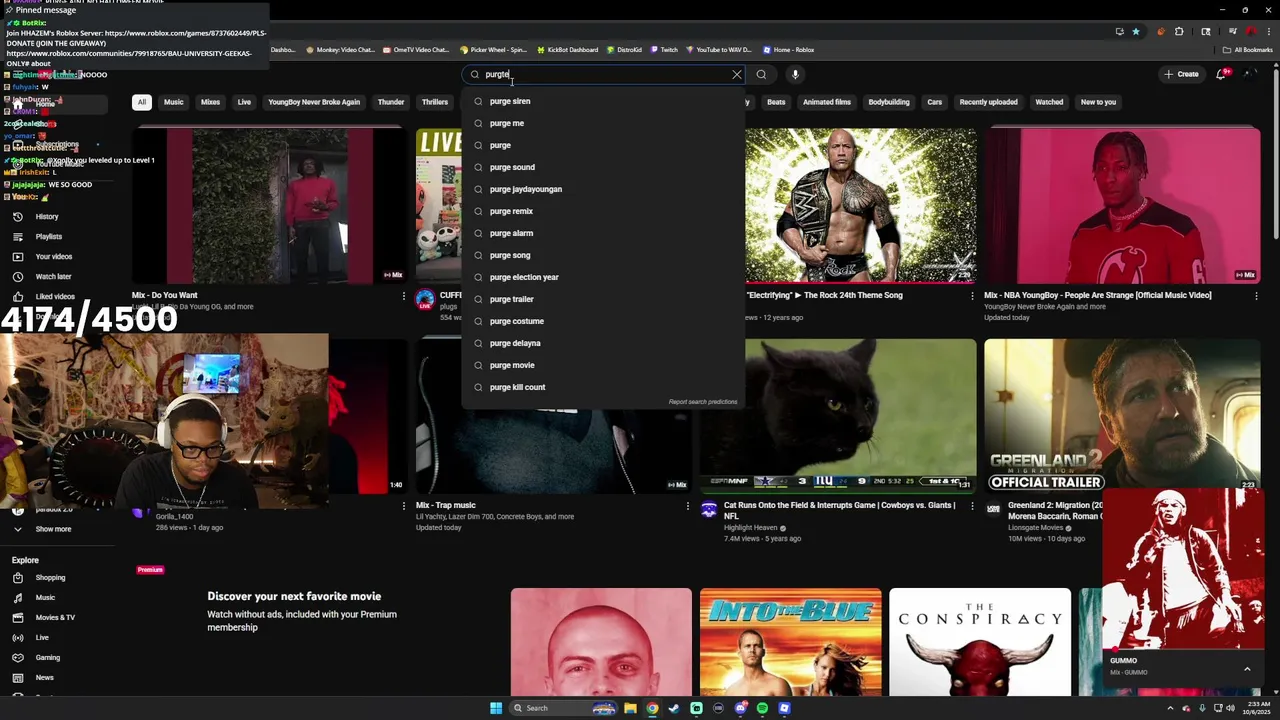
Task: Open the Twitch bookmark in the bookmarks bar
Action: tap(663, 50)
